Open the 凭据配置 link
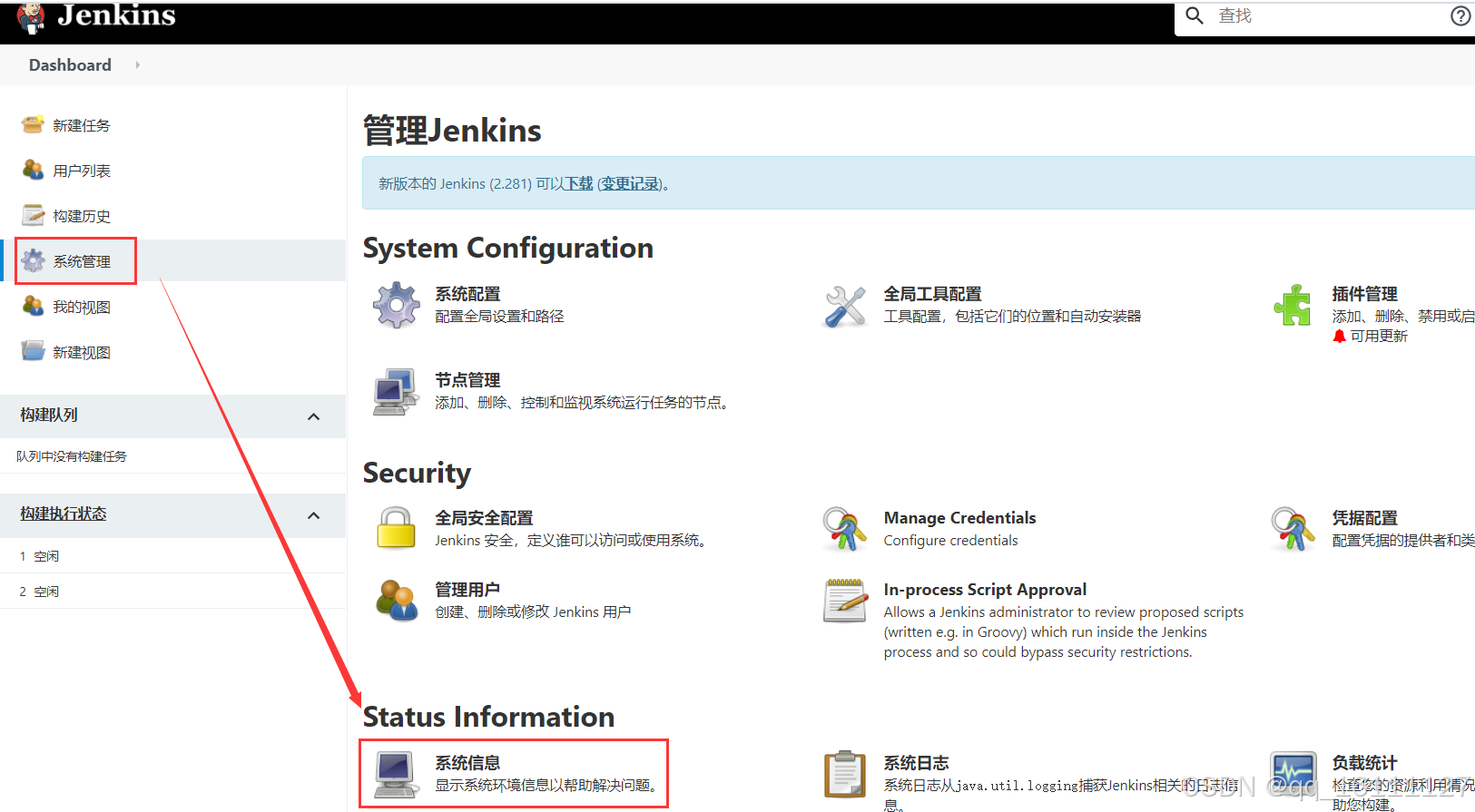Viewport: 1475px width, 812px height. (1364, 518)
